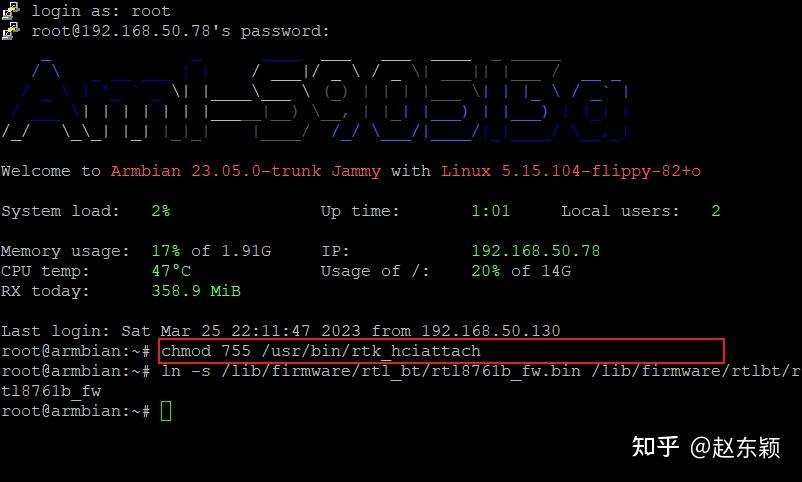Click the CPU temp value 47°C

[x=171, y=271]
